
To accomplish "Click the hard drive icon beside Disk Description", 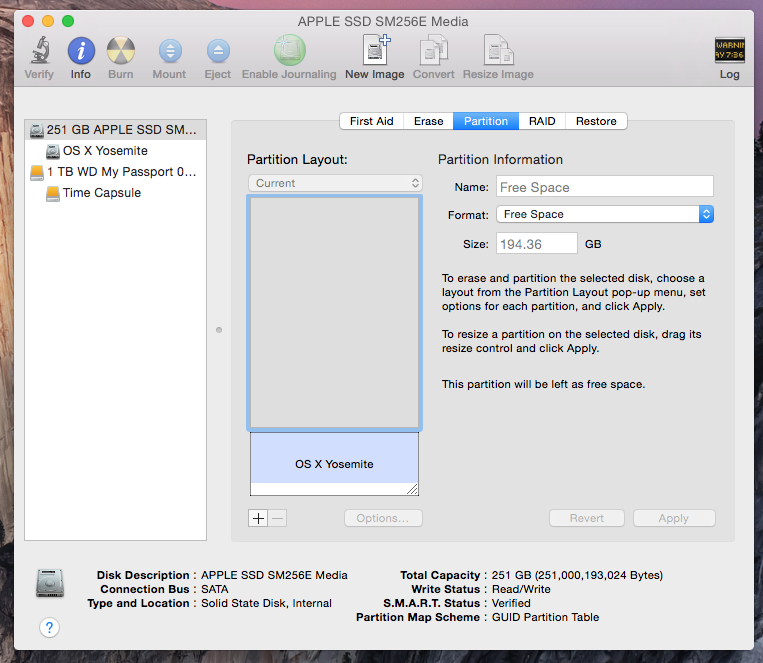I will click(x=50, y=583).
